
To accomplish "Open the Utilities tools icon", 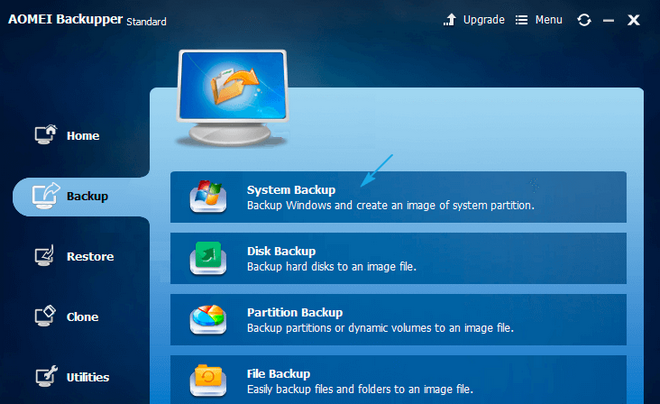I will (x=46, y=376).
